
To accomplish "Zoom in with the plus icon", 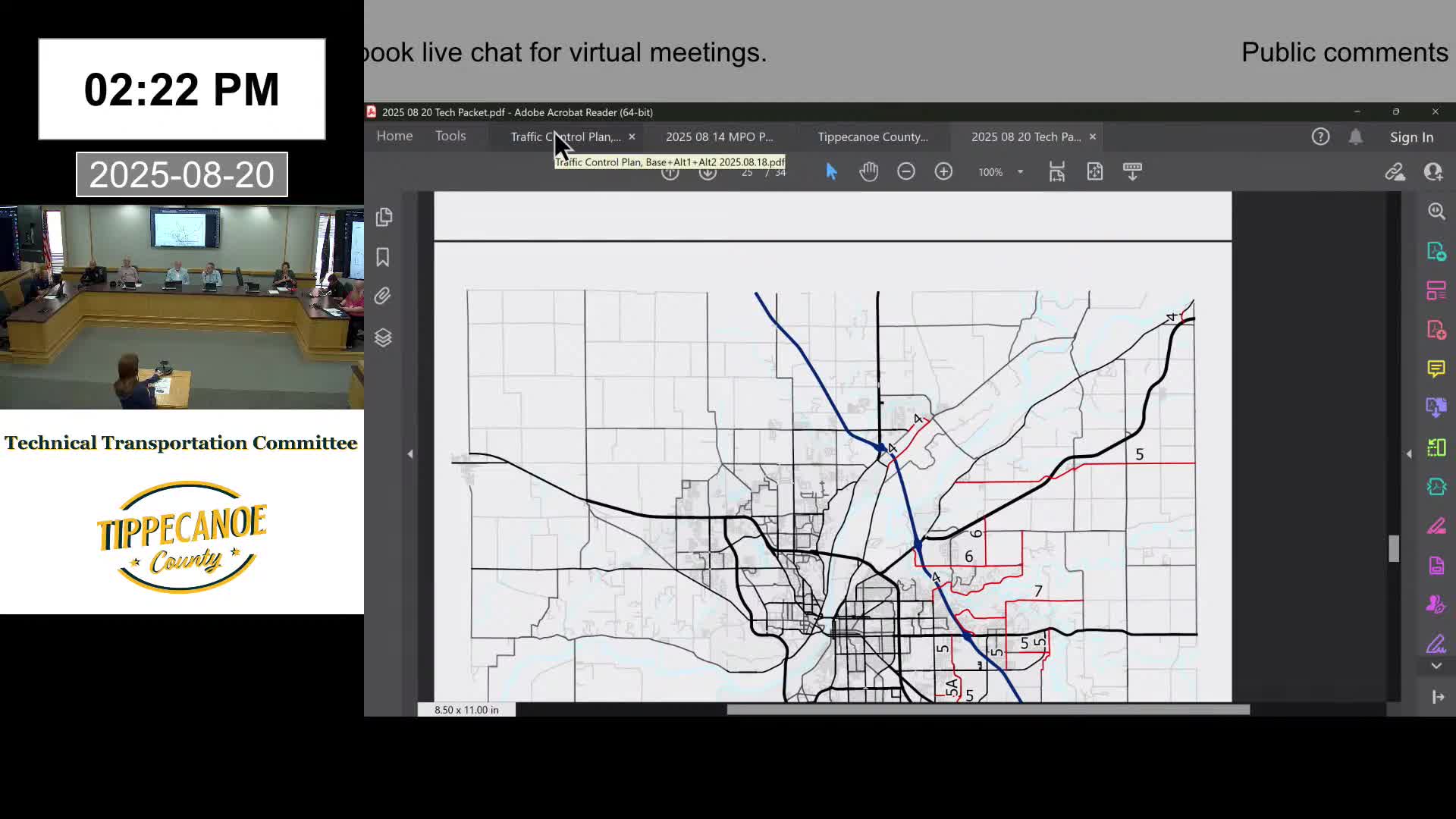I will click(943, 172).
